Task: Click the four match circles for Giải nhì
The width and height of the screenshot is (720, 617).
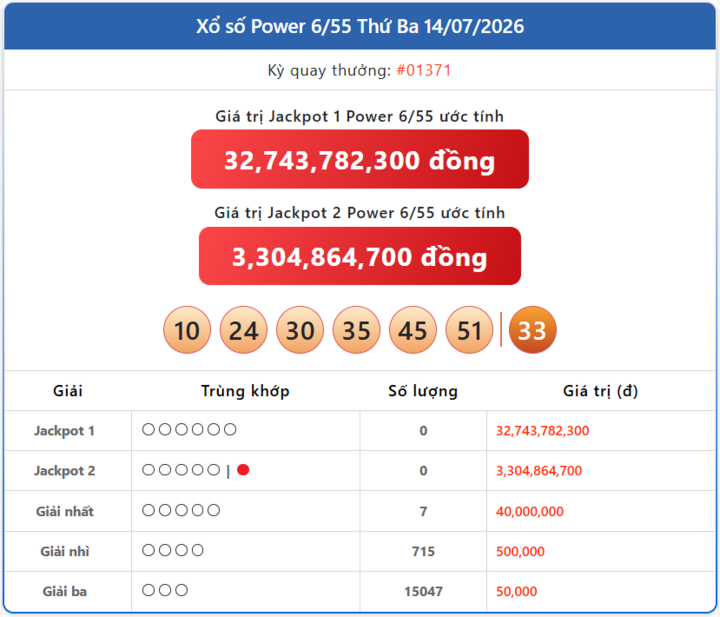Action: (173, 550)
